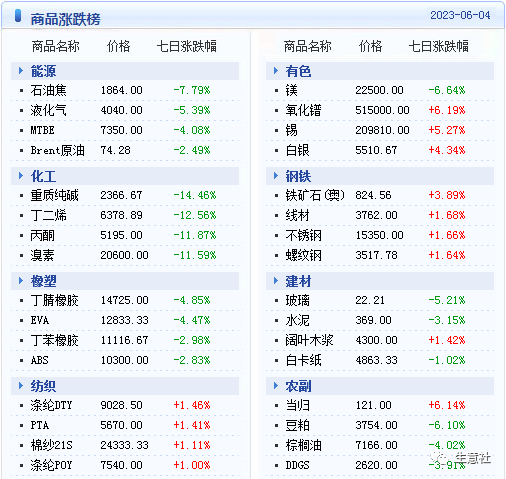Click the blue icon beside 商品涨跌榜
This screenshot has width=506, height=479.
[18, 16]
